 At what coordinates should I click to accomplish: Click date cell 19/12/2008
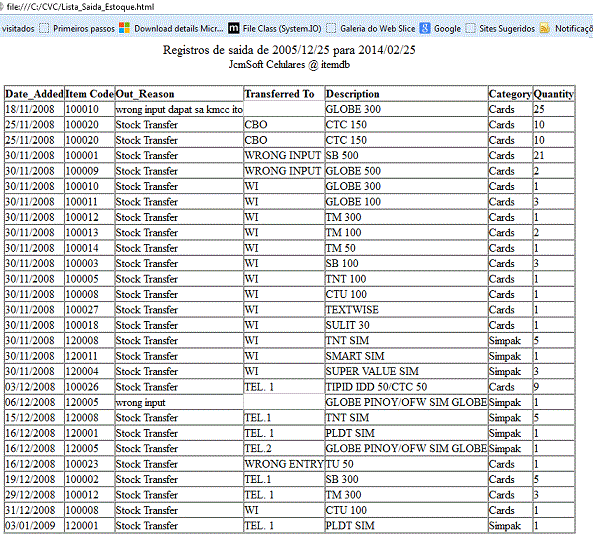[34, 480]
